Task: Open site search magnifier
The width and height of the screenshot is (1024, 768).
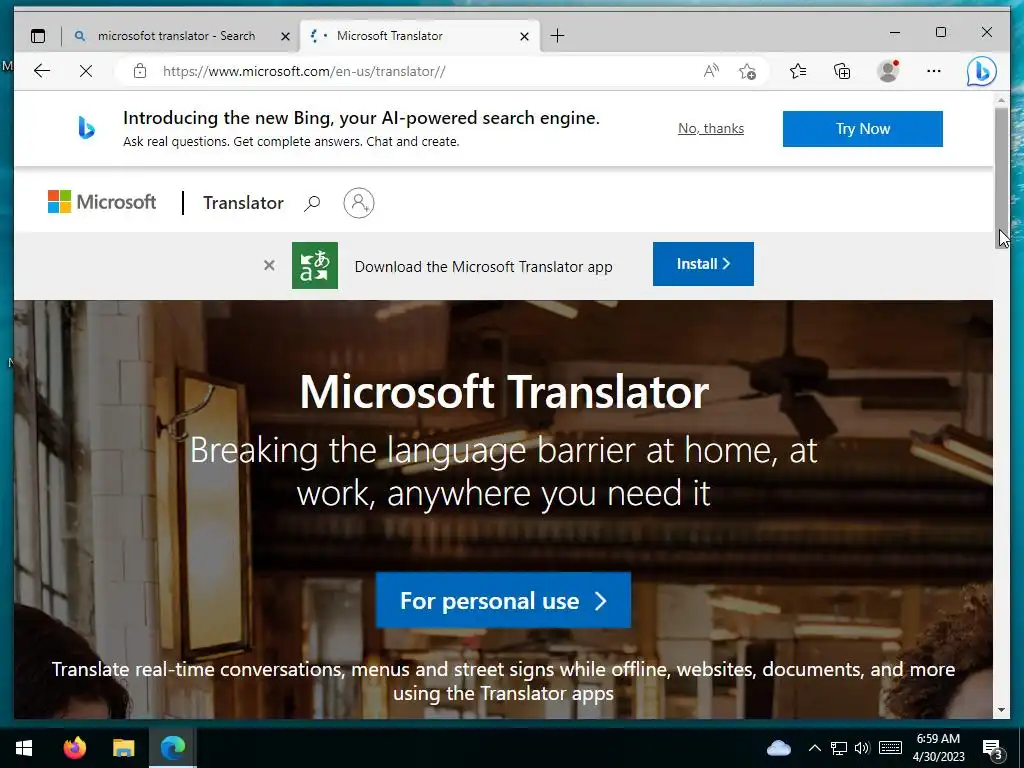Action: pyautogui.click(x=312, y=203)
